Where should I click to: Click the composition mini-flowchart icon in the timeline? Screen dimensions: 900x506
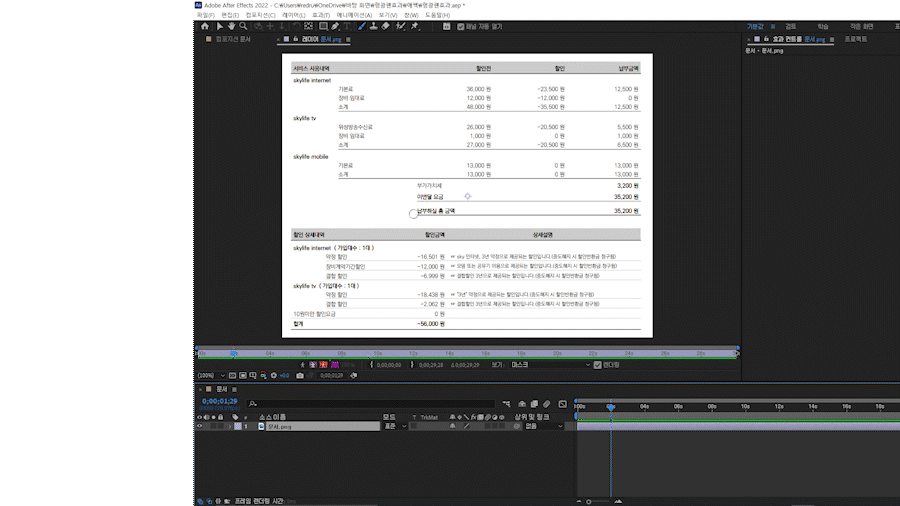point(507,404)
